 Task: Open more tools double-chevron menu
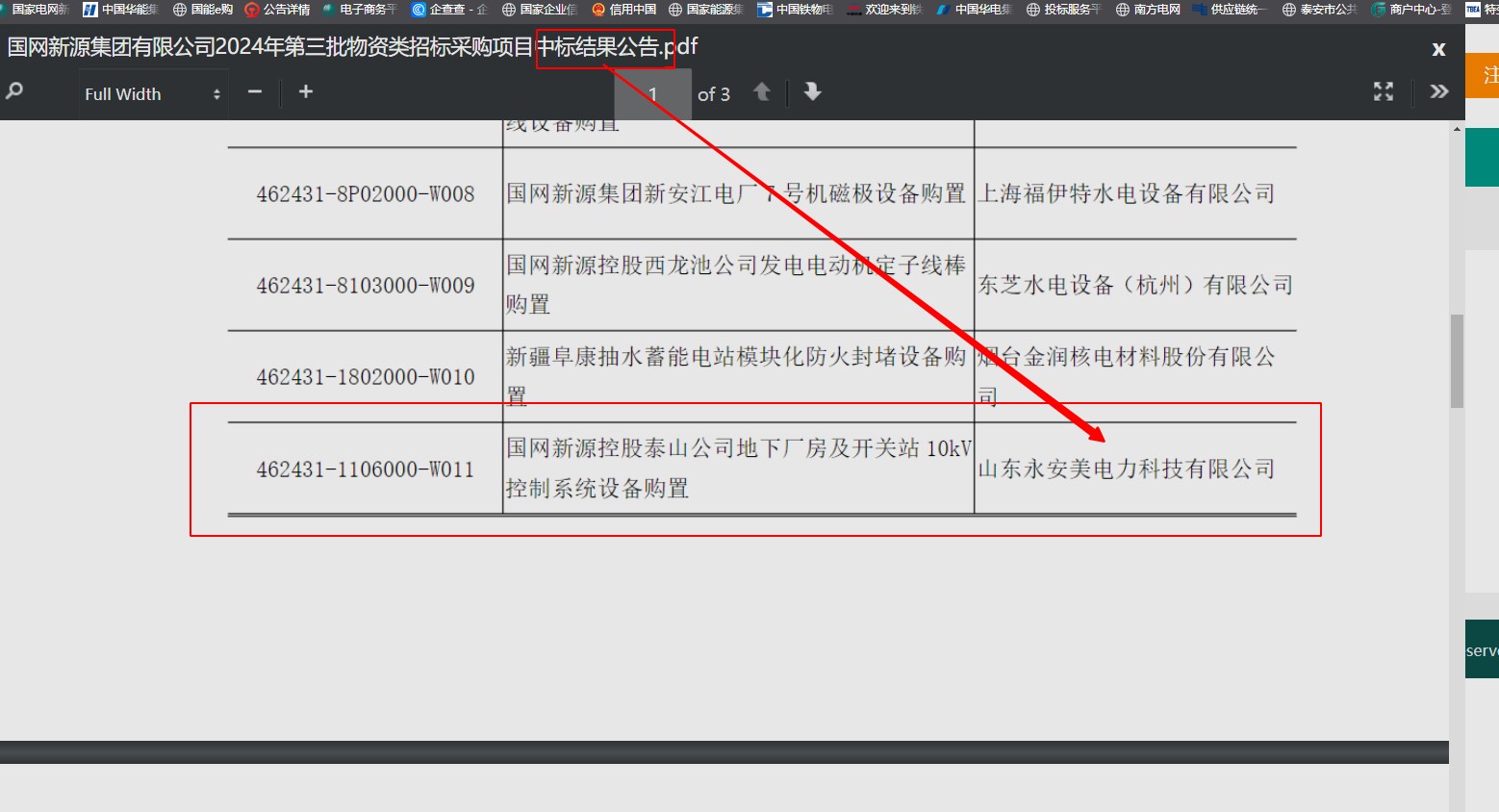tap(1438, 91)
